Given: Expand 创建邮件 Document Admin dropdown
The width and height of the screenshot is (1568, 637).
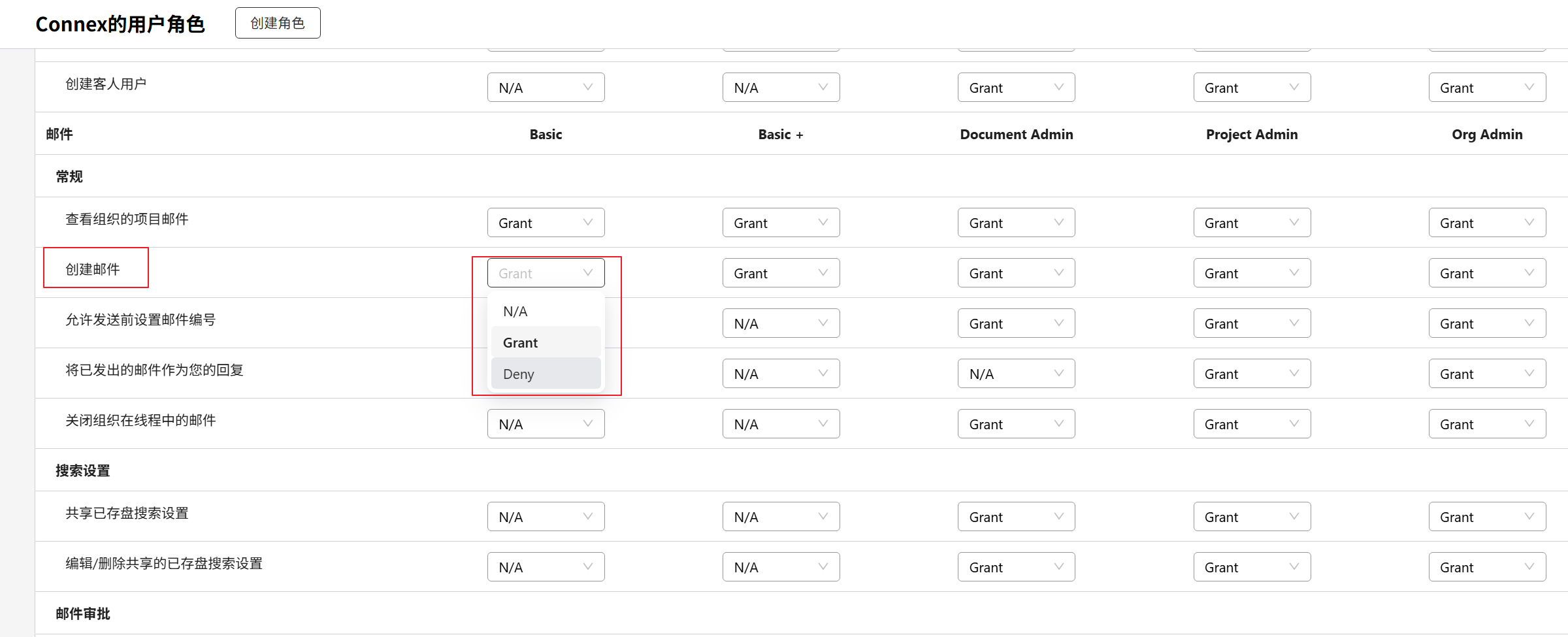Looking at the screenshot, I should coord(1016,273).
